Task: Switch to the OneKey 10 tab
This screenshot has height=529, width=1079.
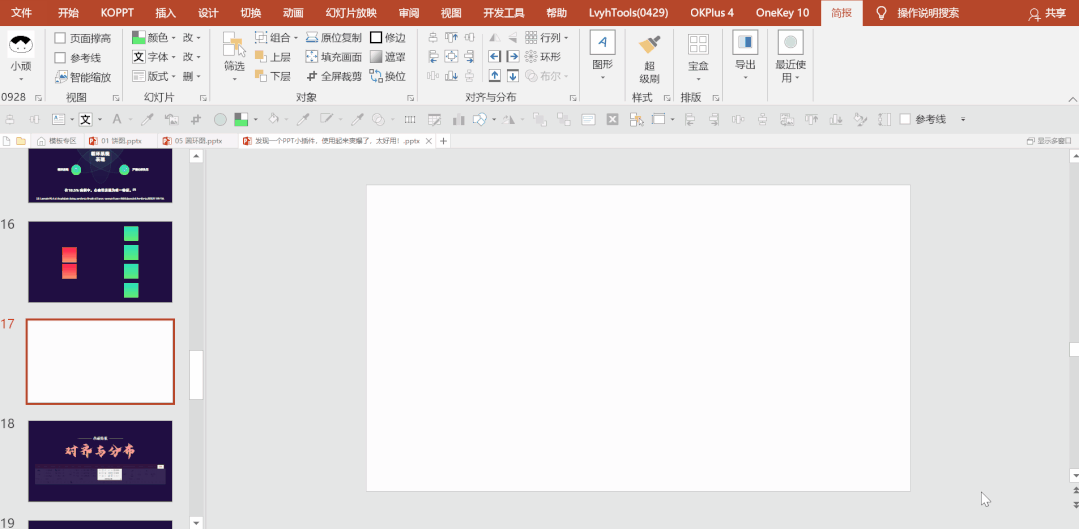Action: click(782, 12)
